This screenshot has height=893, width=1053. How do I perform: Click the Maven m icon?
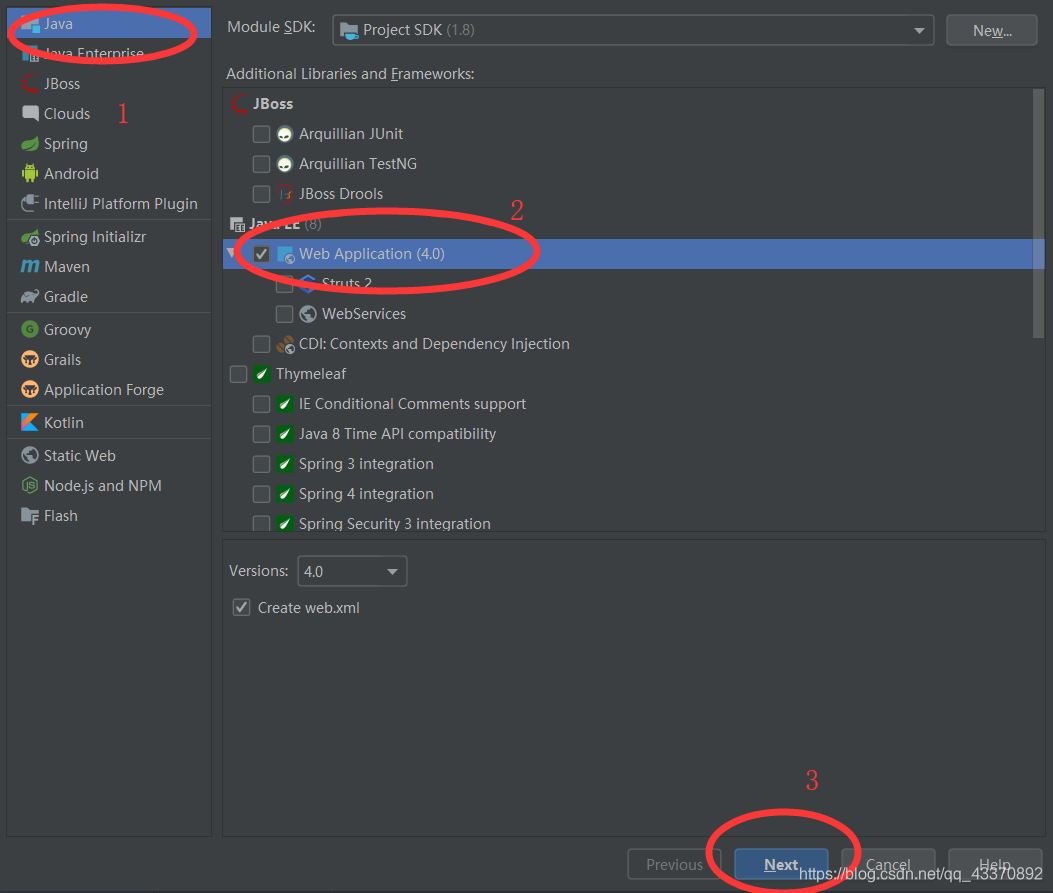click(x=30, y=267)
